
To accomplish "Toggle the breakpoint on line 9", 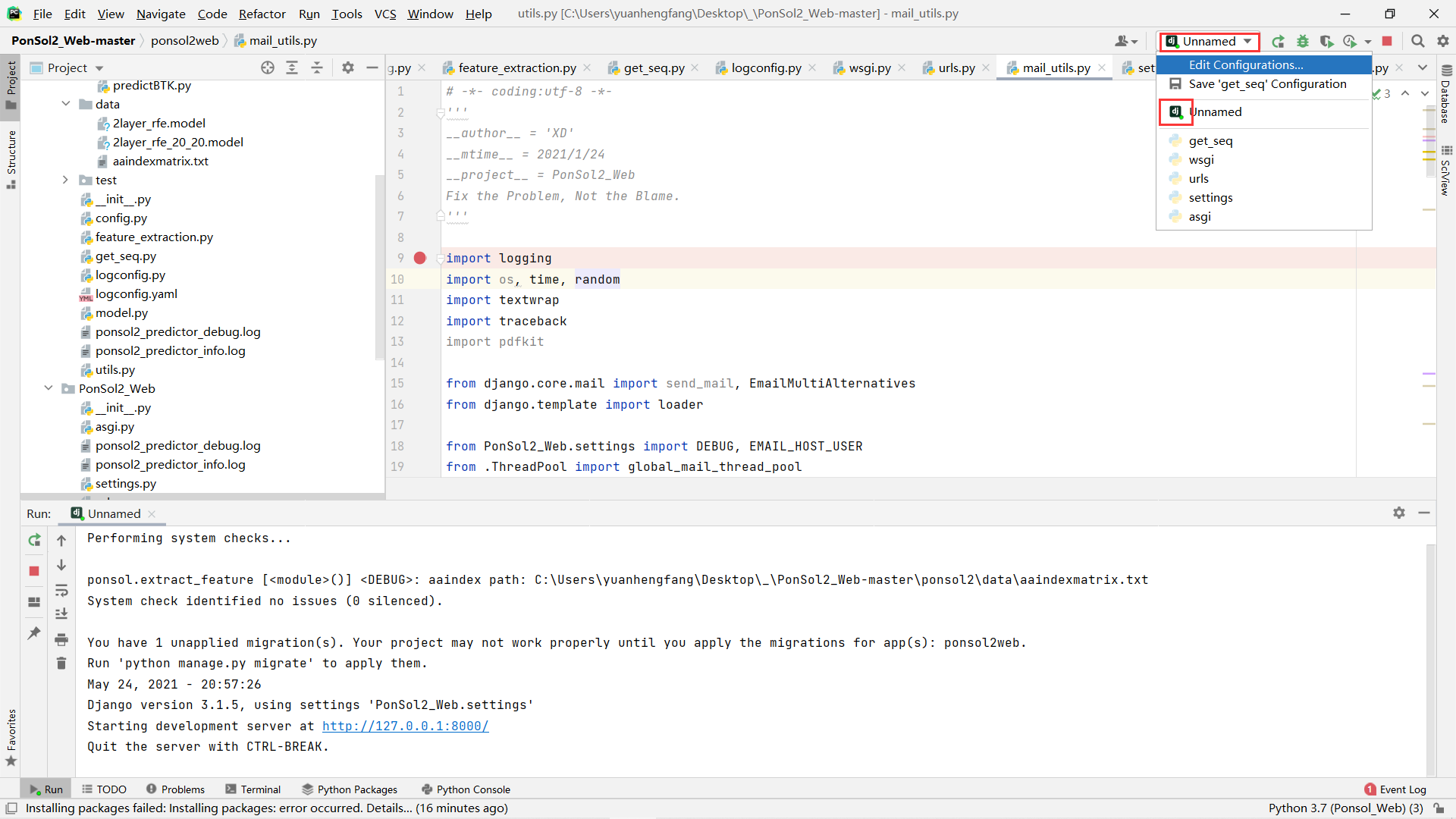I will click(x=420, y=258).
